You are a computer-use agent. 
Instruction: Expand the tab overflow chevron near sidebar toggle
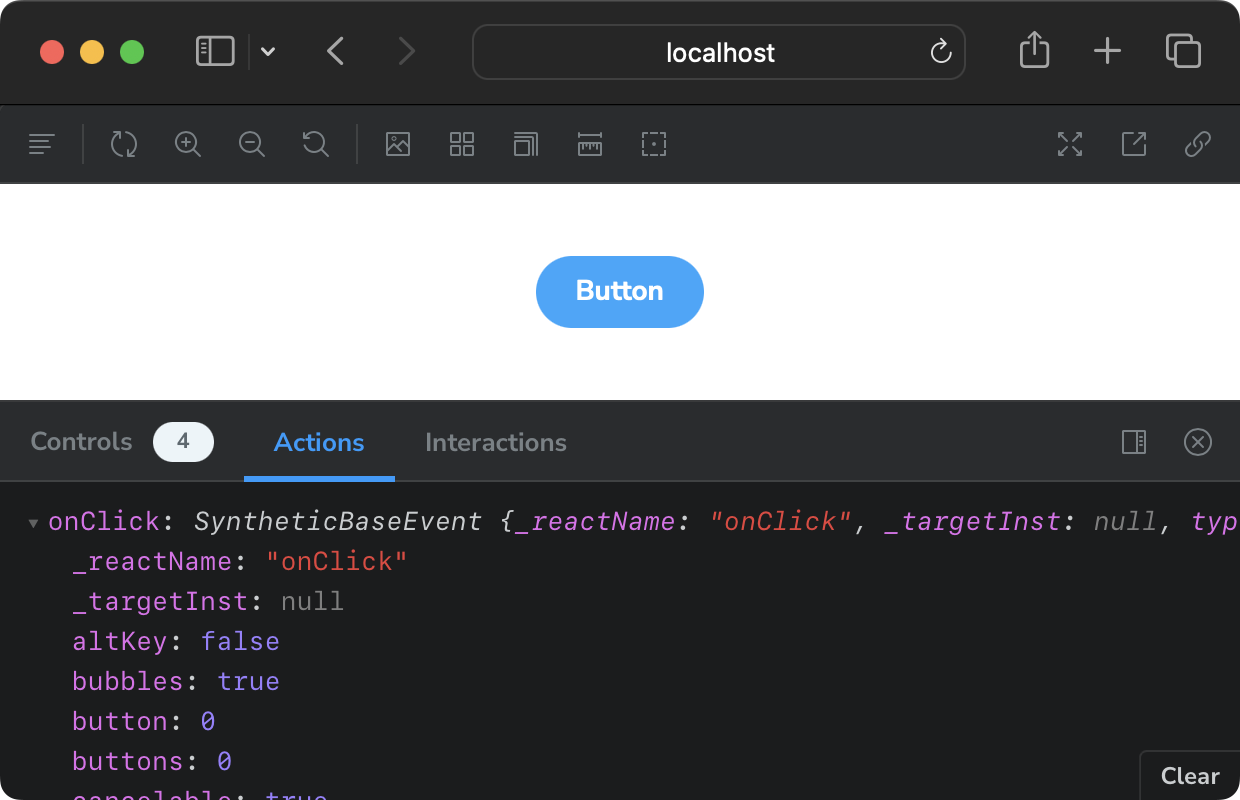(x=268, y=51)
